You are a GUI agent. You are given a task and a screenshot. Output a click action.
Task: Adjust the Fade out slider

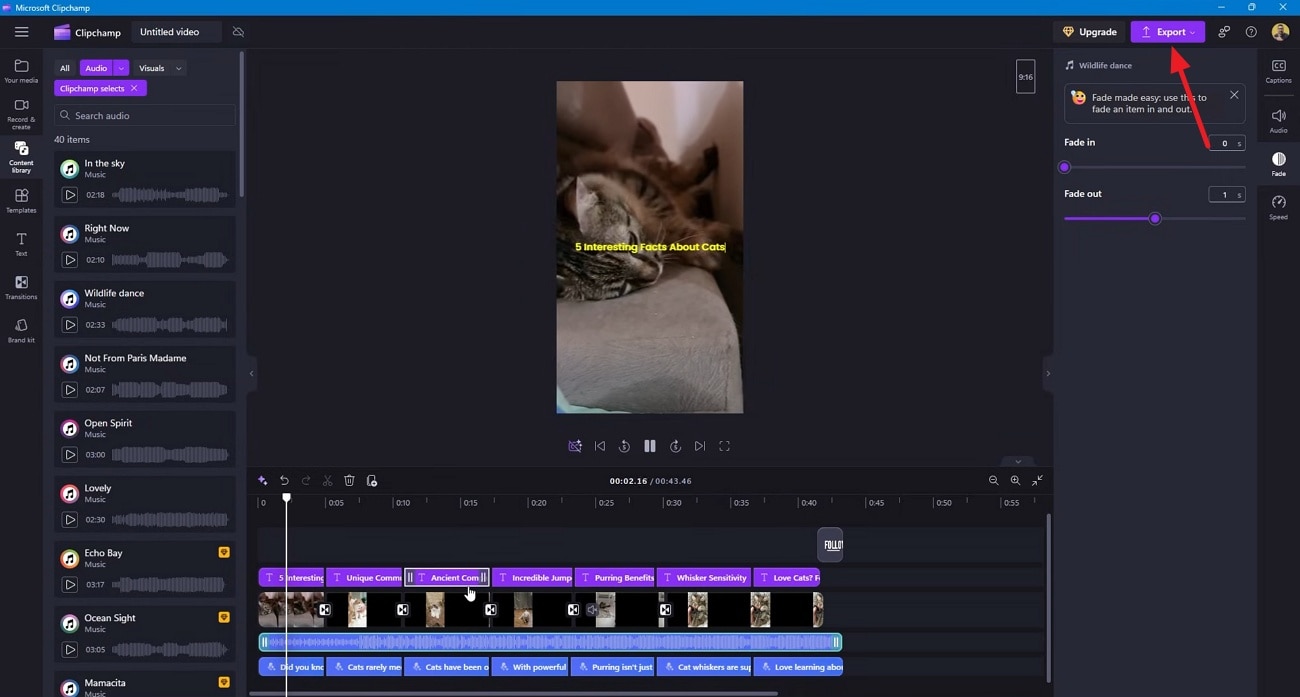coord(1155,218)
